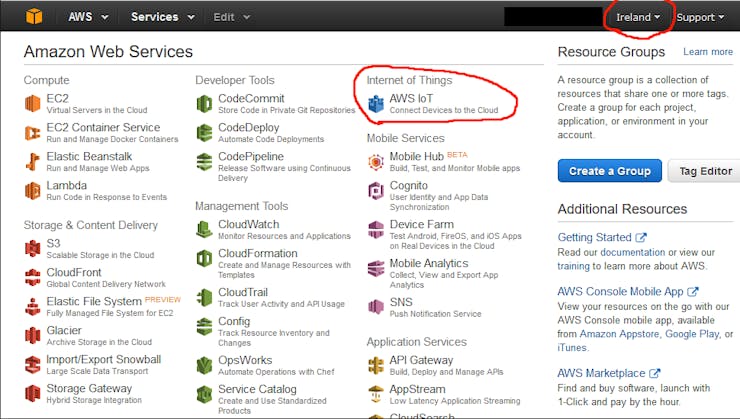Screen dimensions: 740x419
Task: Open the Device Farm service name
Action: [x=422, y=224]
